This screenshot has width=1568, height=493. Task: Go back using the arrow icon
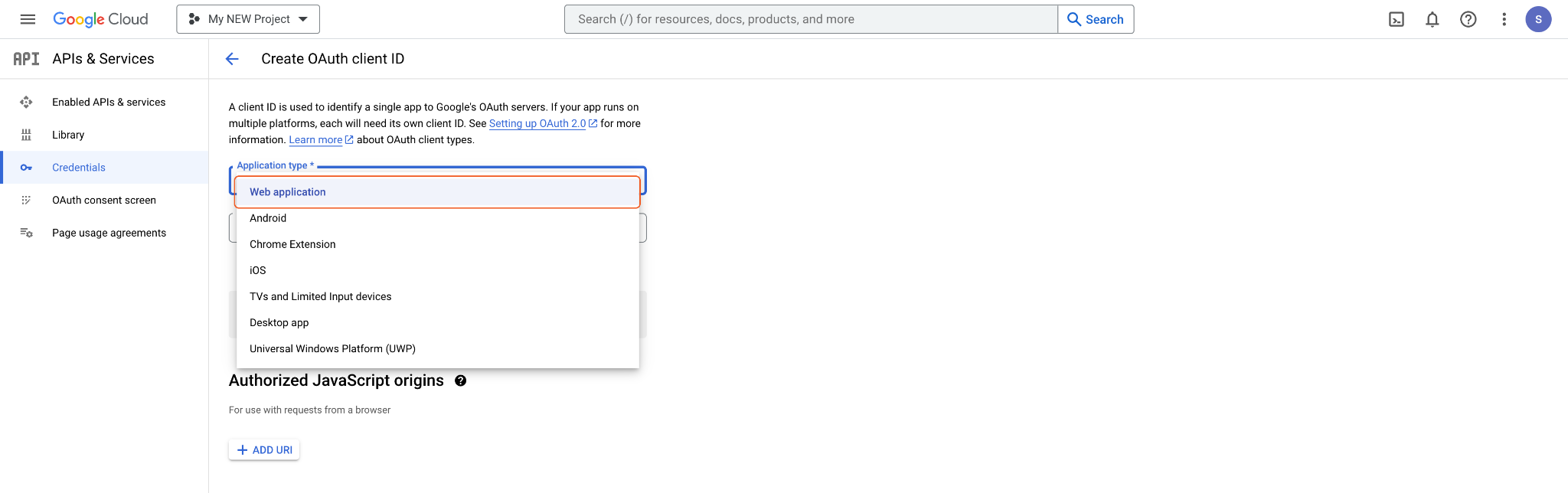[232, 59]
